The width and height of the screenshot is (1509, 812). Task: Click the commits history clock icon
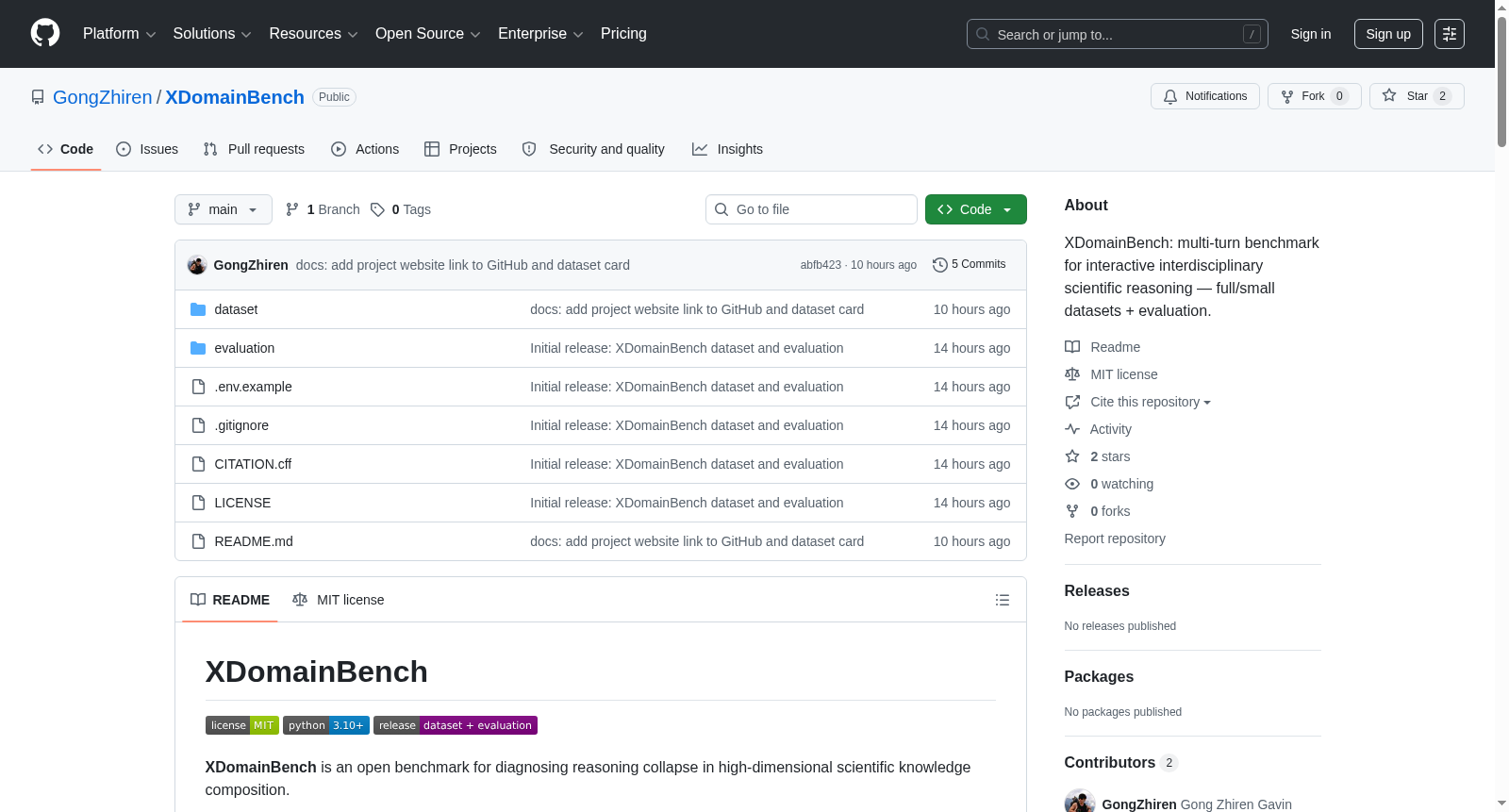[x=939, y=265]
